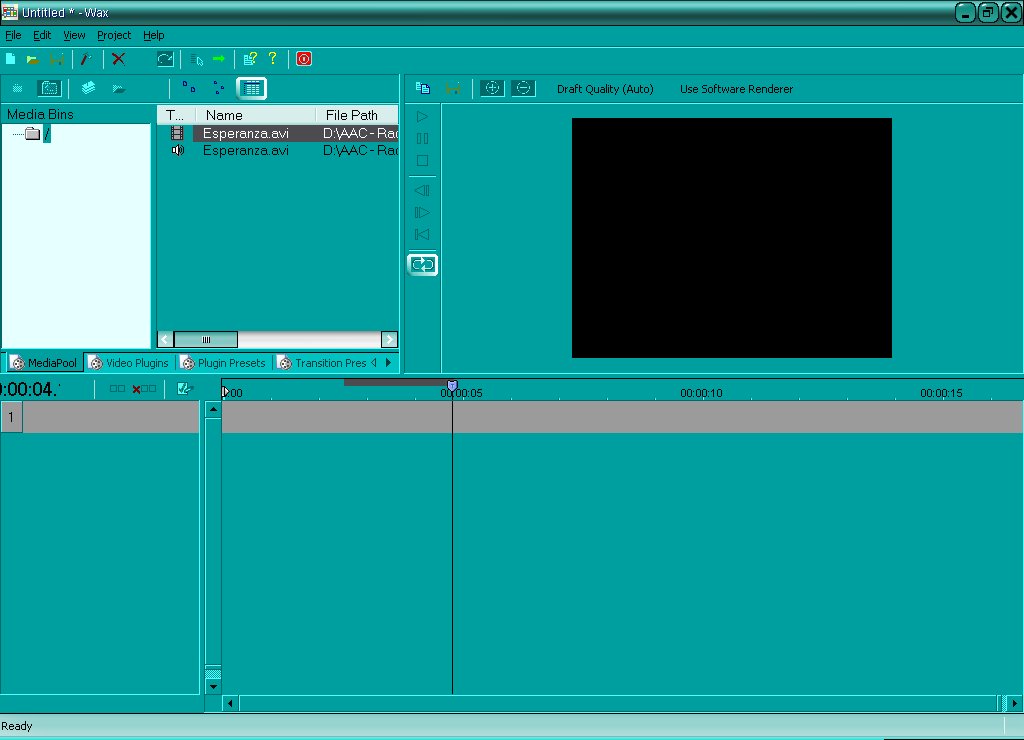Switch media list to large icons view
This screenshot has width=1024, height=740.
point(189,88)
